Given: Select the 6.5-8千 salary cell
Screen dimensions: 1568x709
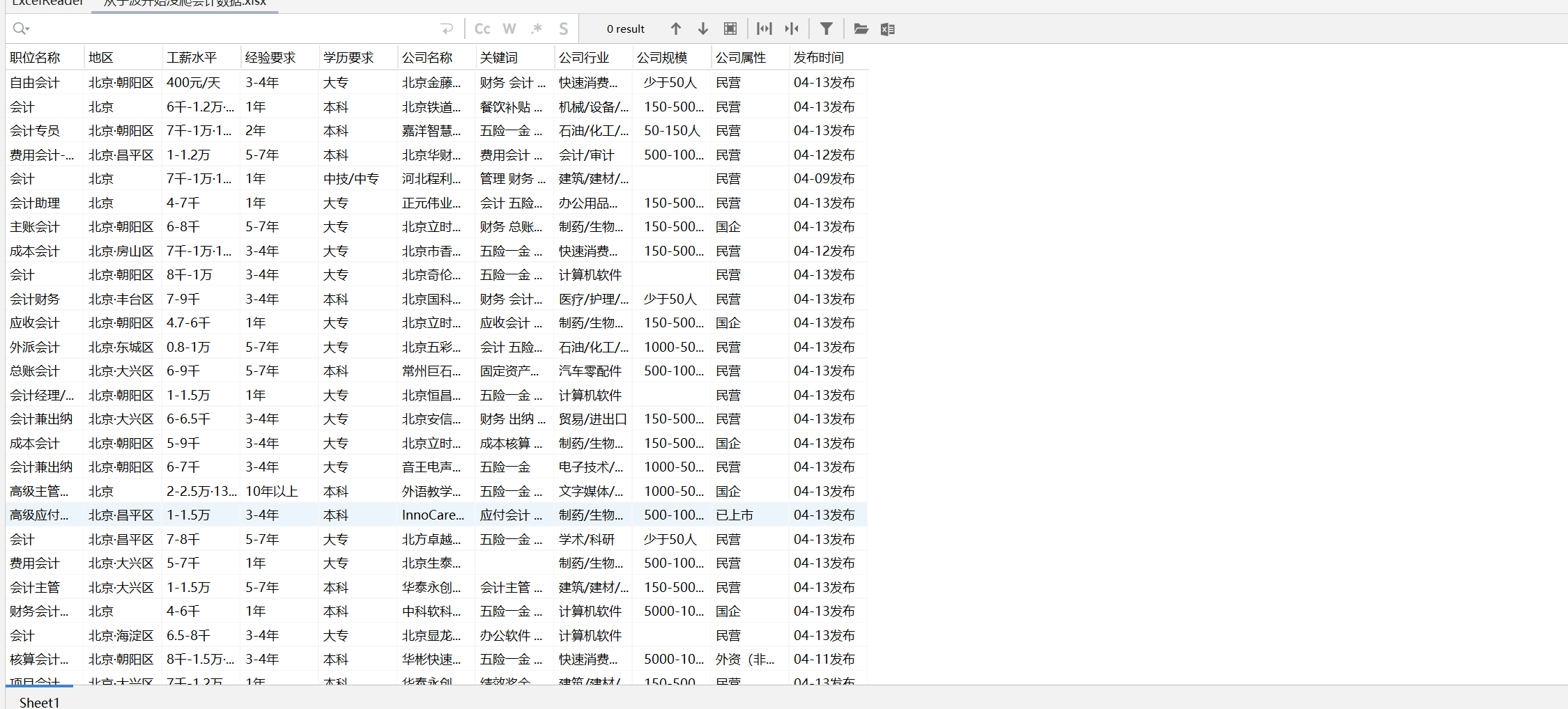Looking at the screenshot, I should click(x=201, y=635).
